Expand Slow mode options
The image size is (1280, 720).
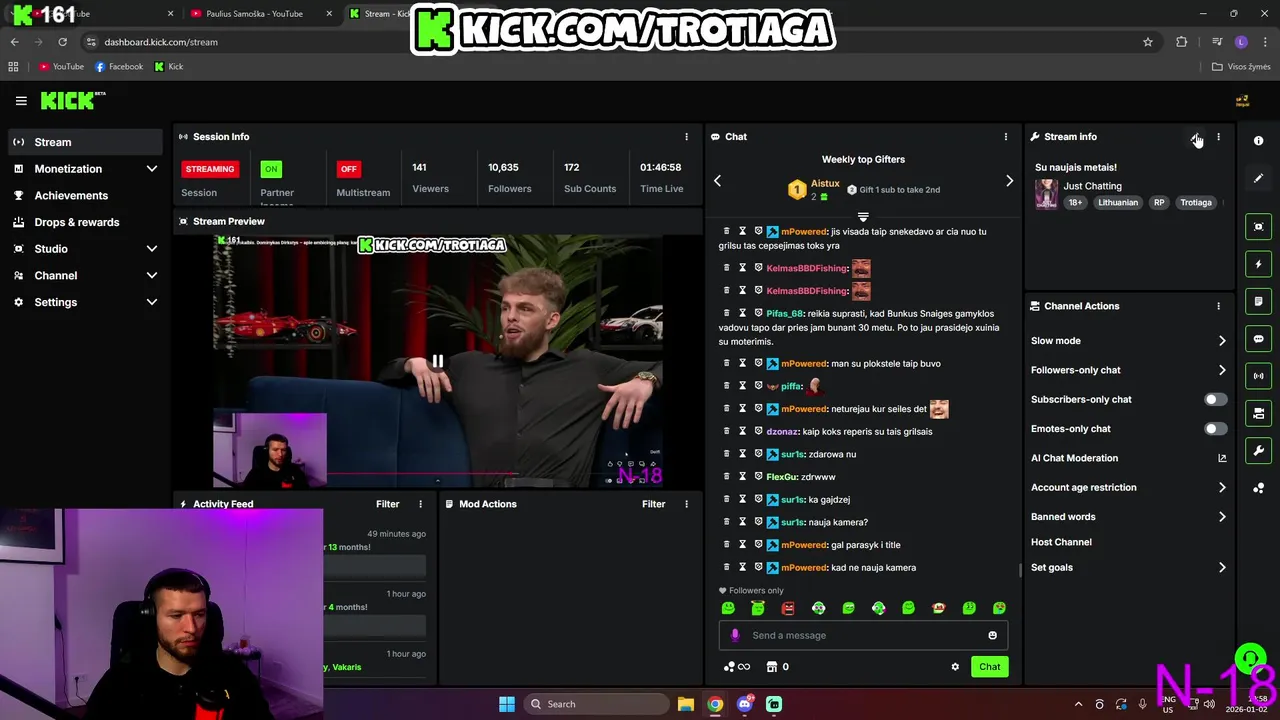(1222, 341)
